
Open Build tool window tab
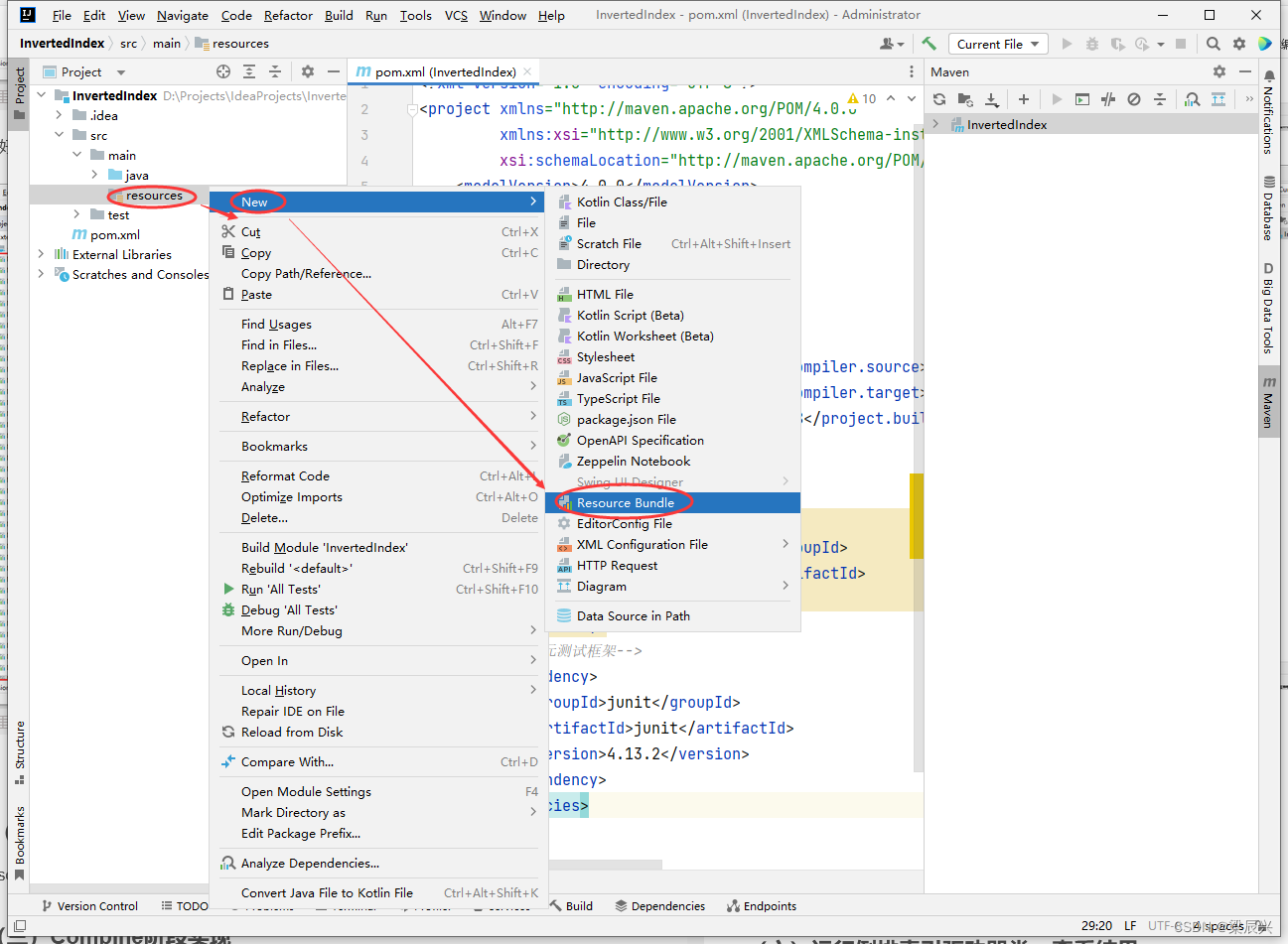572,905
